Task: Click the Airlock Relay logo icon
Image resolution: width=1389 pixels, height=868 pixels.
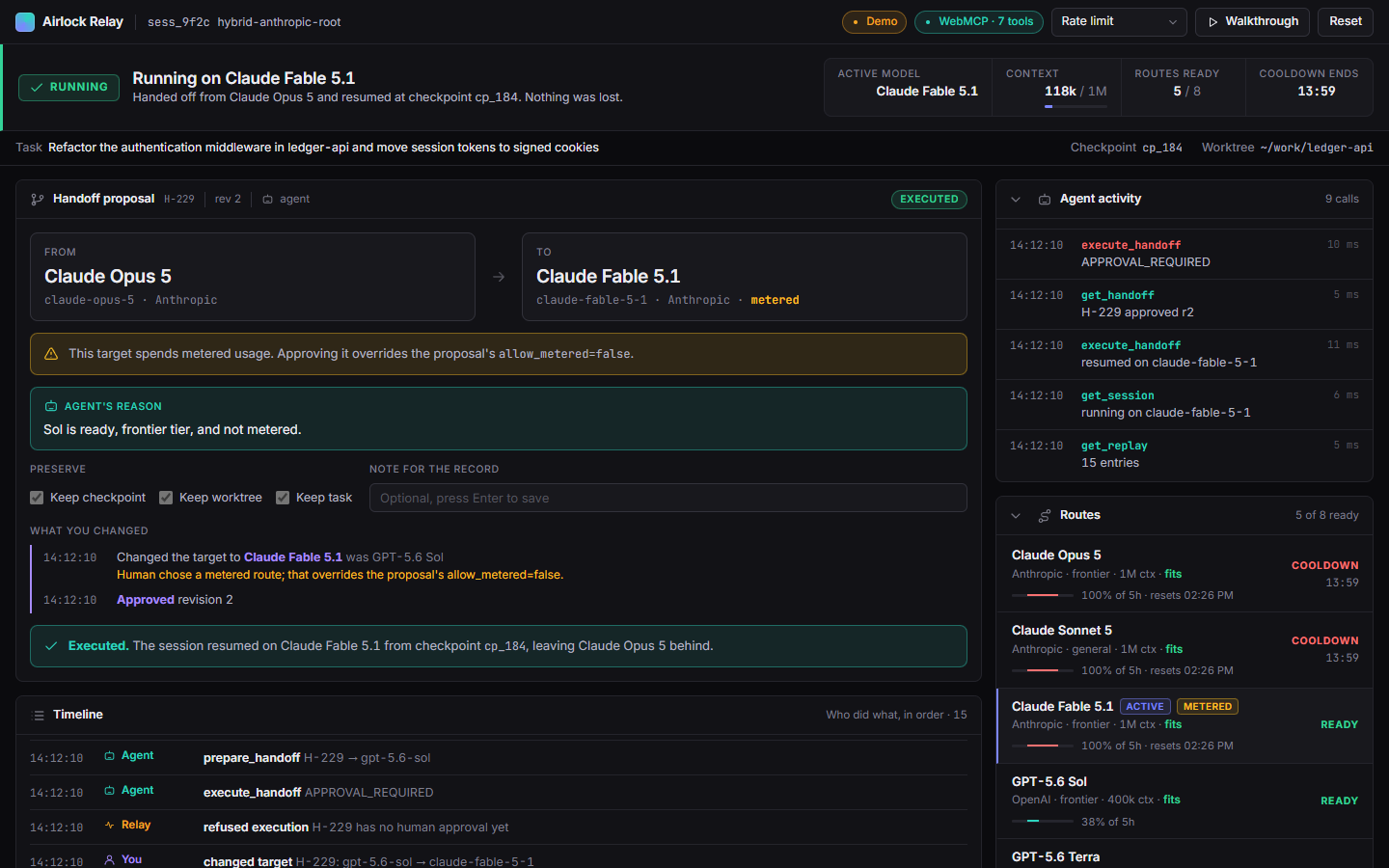Action: tap(25, 21)
